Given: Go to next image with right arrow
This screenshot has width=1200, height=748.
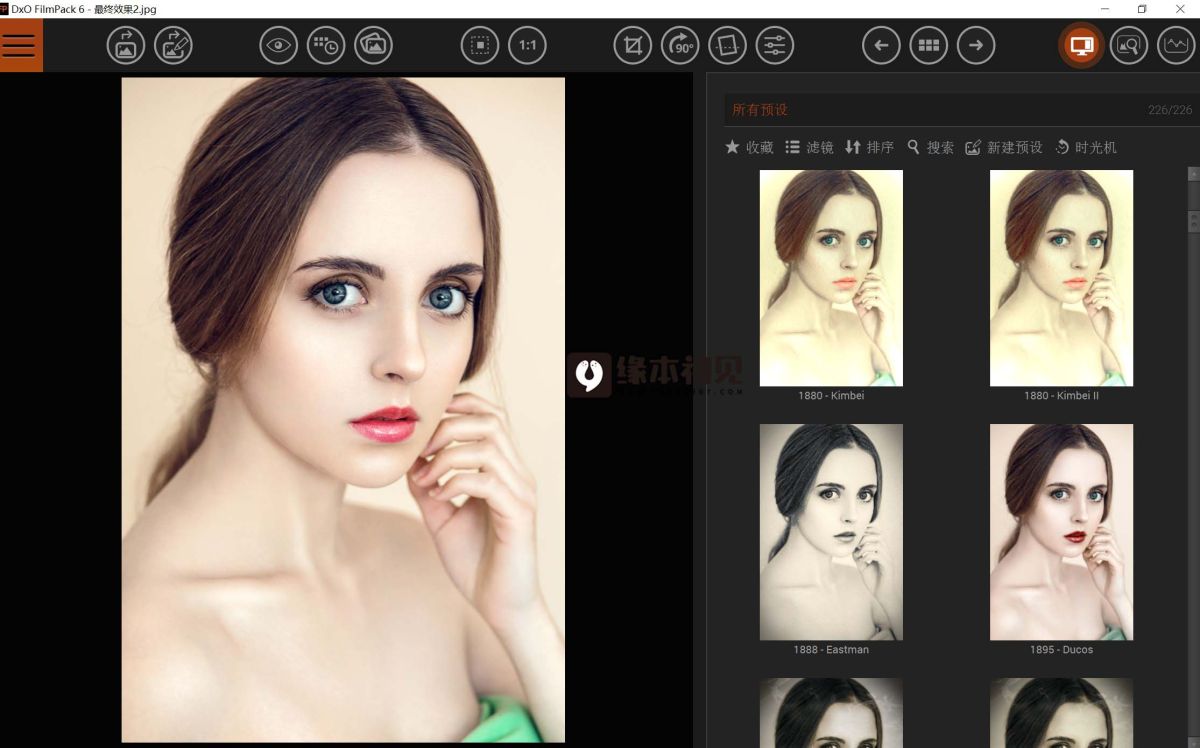Looking at the screenshot, I should (976, 45).
